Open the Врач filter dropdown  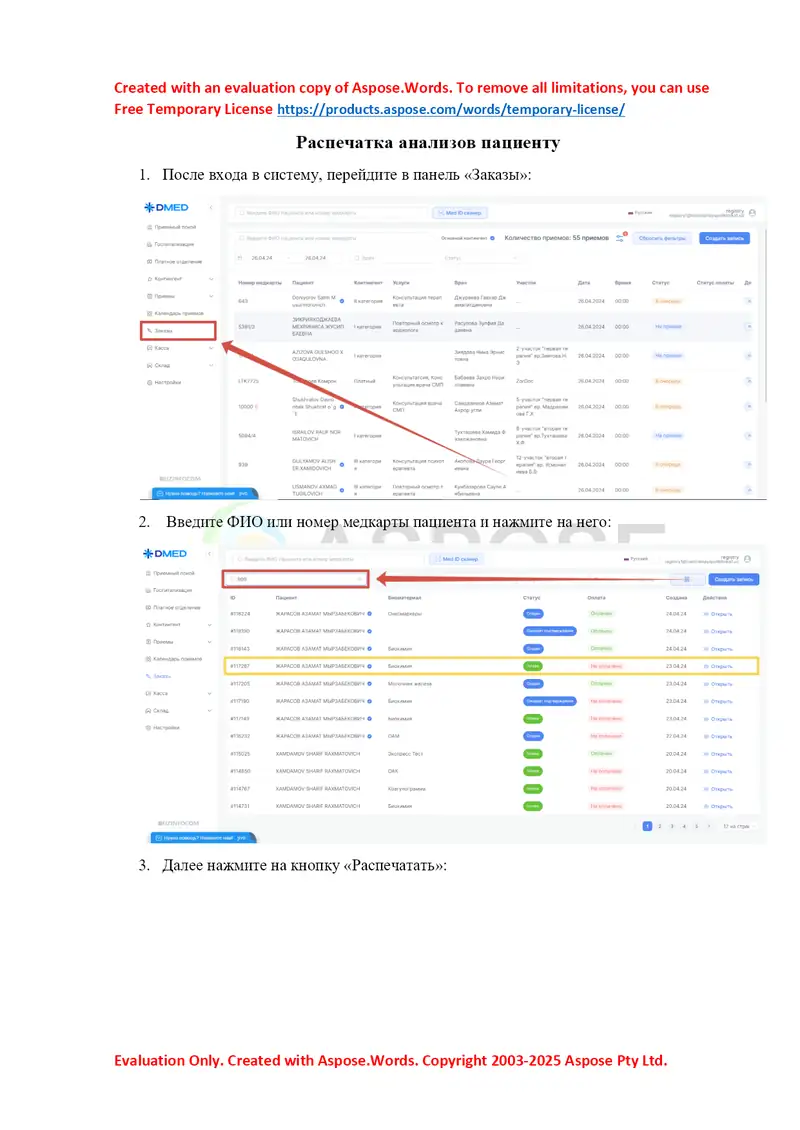(x=392, y=258)
